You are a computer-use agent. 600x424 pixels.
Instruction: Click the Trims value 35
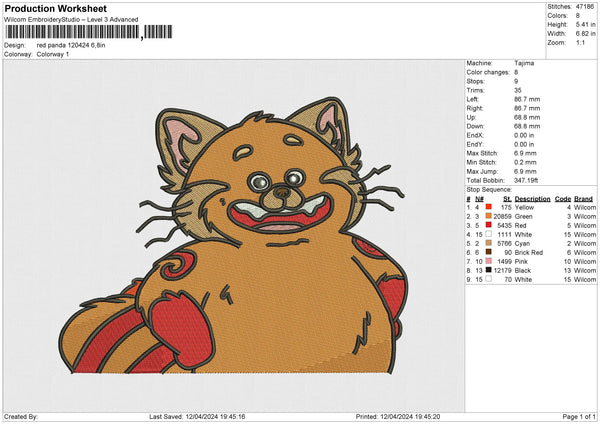tap(518, 90)
